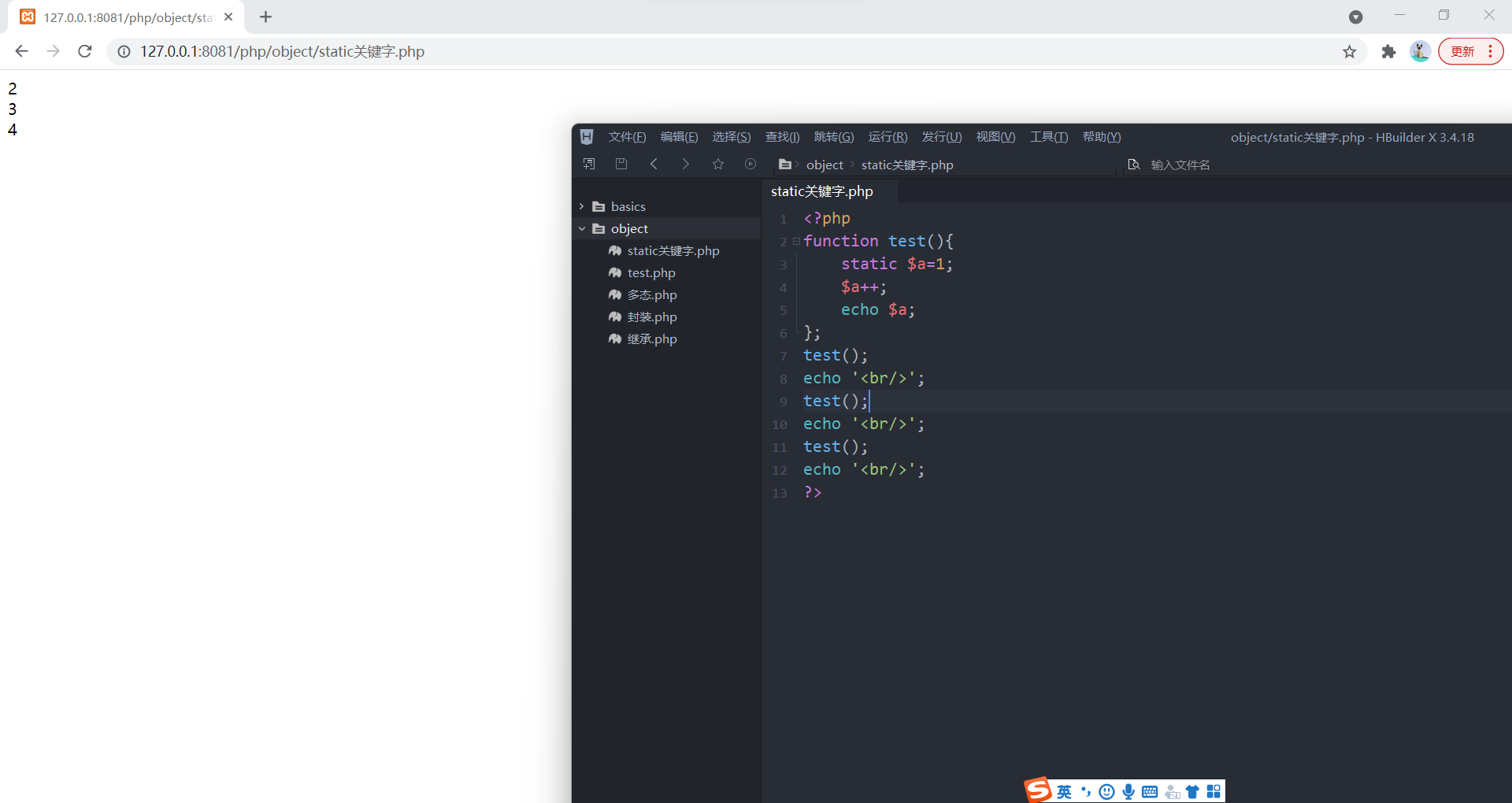Click the navigate back arrow in HBuilder
Image resolution: width=1512 pixels, height=803 pixels.
[654, 164]
